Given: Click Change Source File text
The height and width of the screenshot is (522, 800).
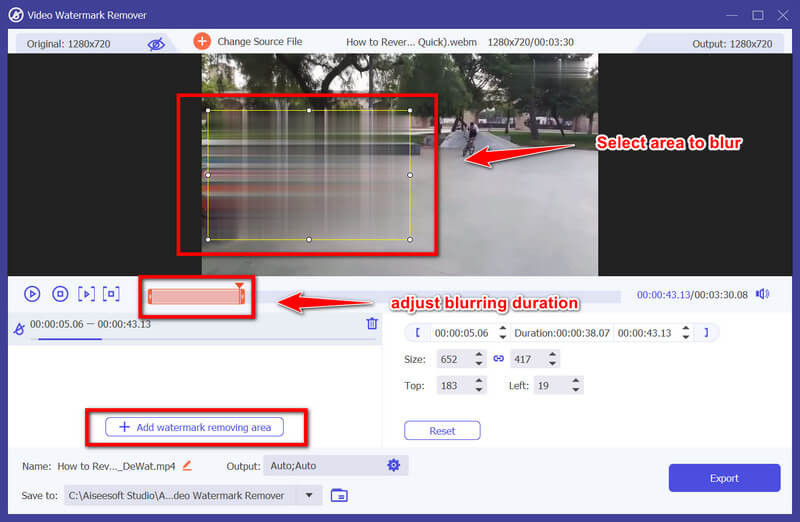Looking at the screenshot, I should coord(260,41).
